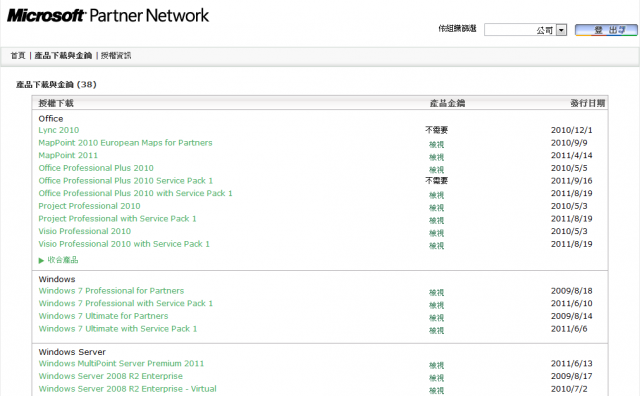
Task: Open the company dropdown arrow
Action: point(562,30)
